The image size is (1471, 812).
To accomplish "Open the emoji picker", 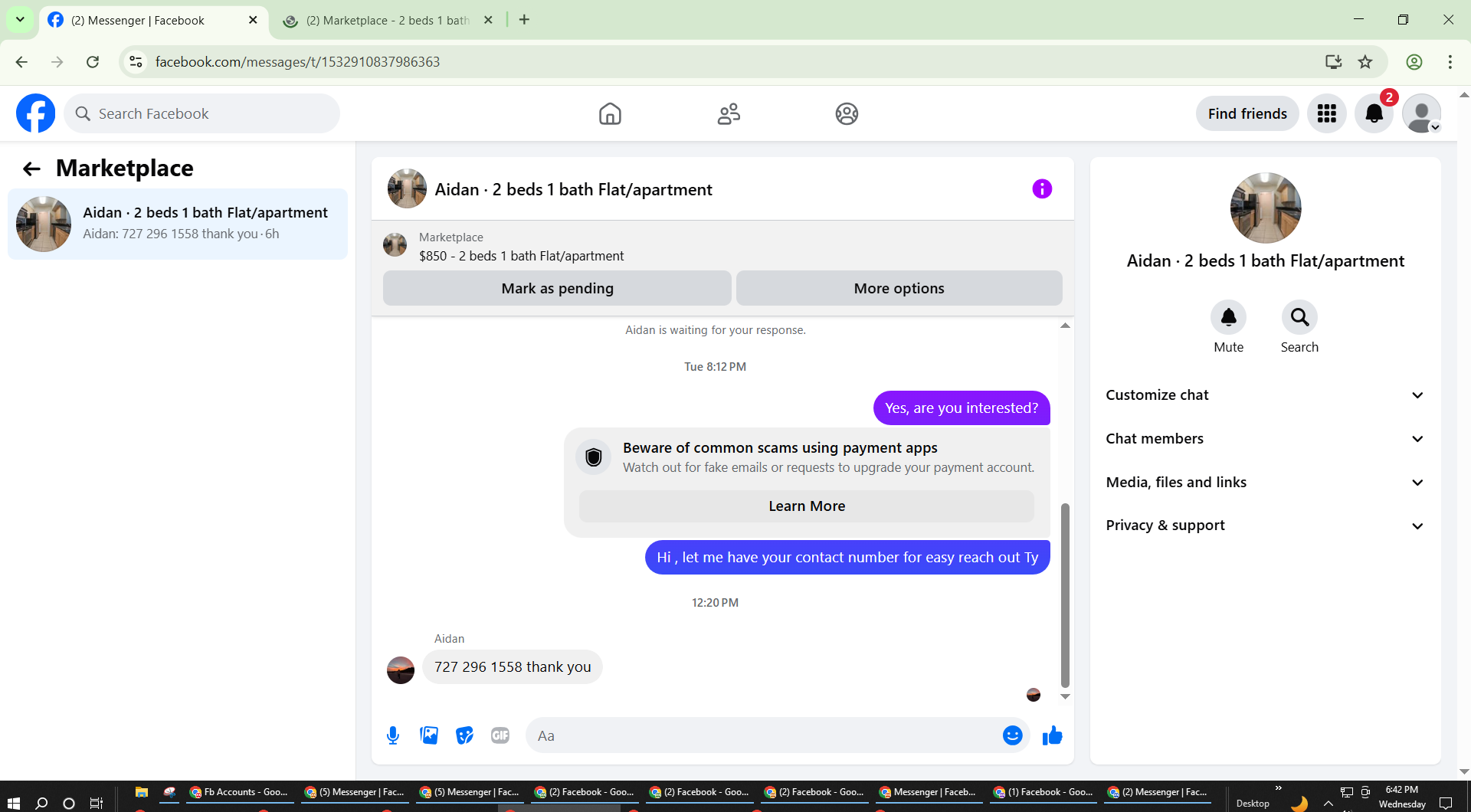I will 1013,735.
